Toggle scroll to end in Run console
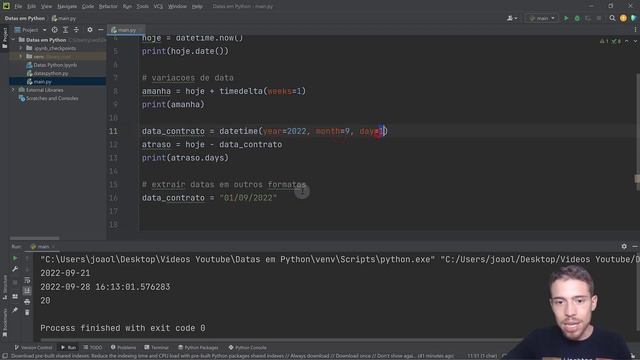The width and height of the screenshot is (640, 360). tap(27, 291)
